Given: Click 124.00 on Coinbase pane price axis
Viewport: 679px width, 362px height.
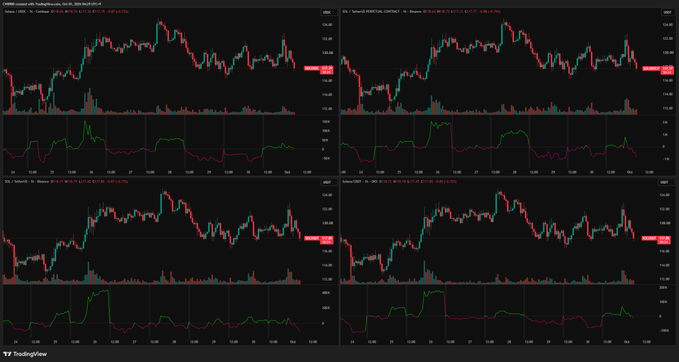Looking at the screenshot, I should click(x=327, y=25).
